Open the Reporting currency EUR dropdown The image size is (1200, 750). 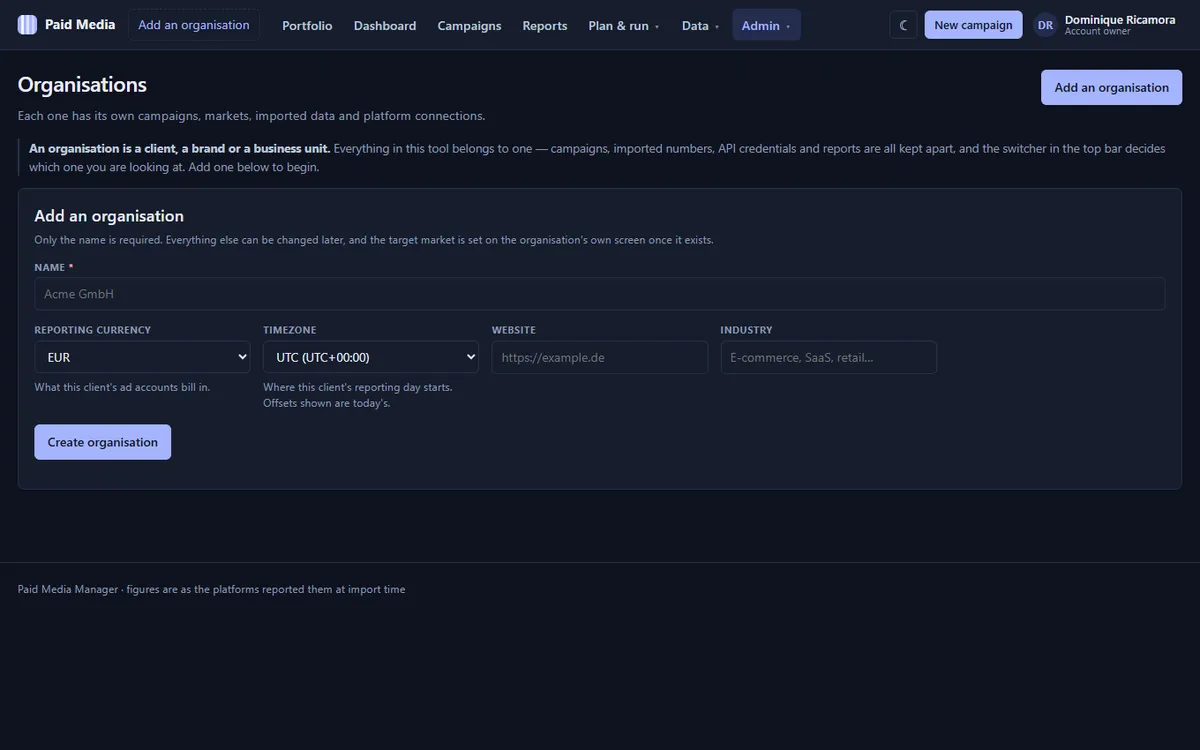coord(142,357)
